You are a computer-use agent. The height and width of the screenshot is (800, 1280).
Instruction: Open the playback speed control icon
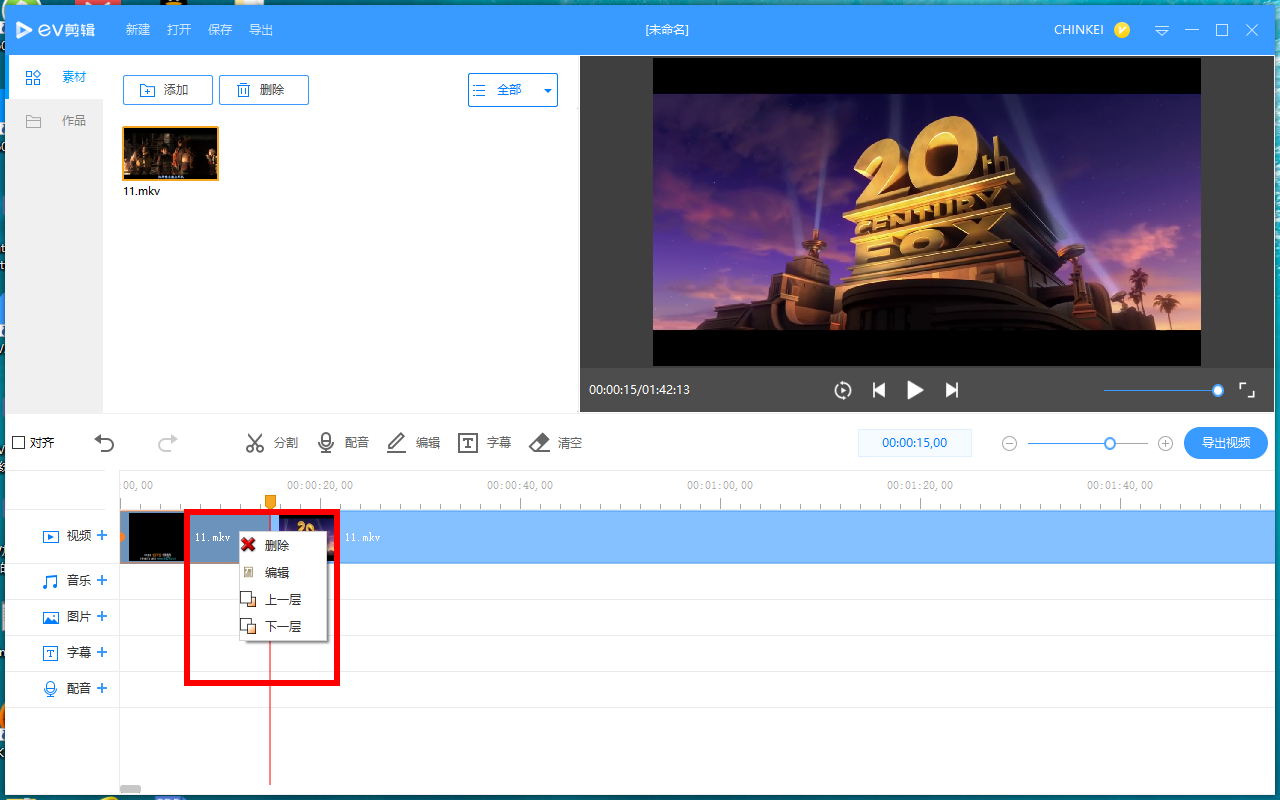[x=842, y=390]
